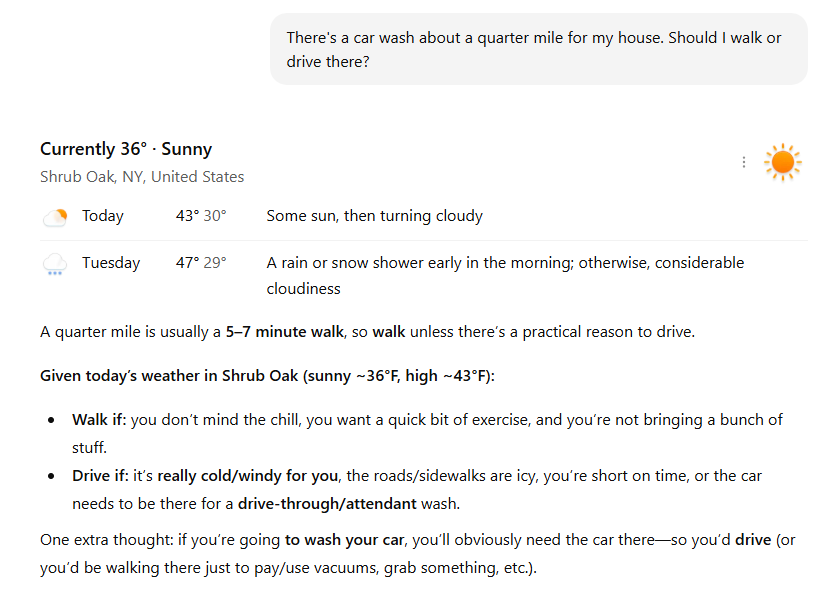Click the large sun weather icon
Viewport: 823px width, 589px height.
pyautogui.click(x=782, y=162)
